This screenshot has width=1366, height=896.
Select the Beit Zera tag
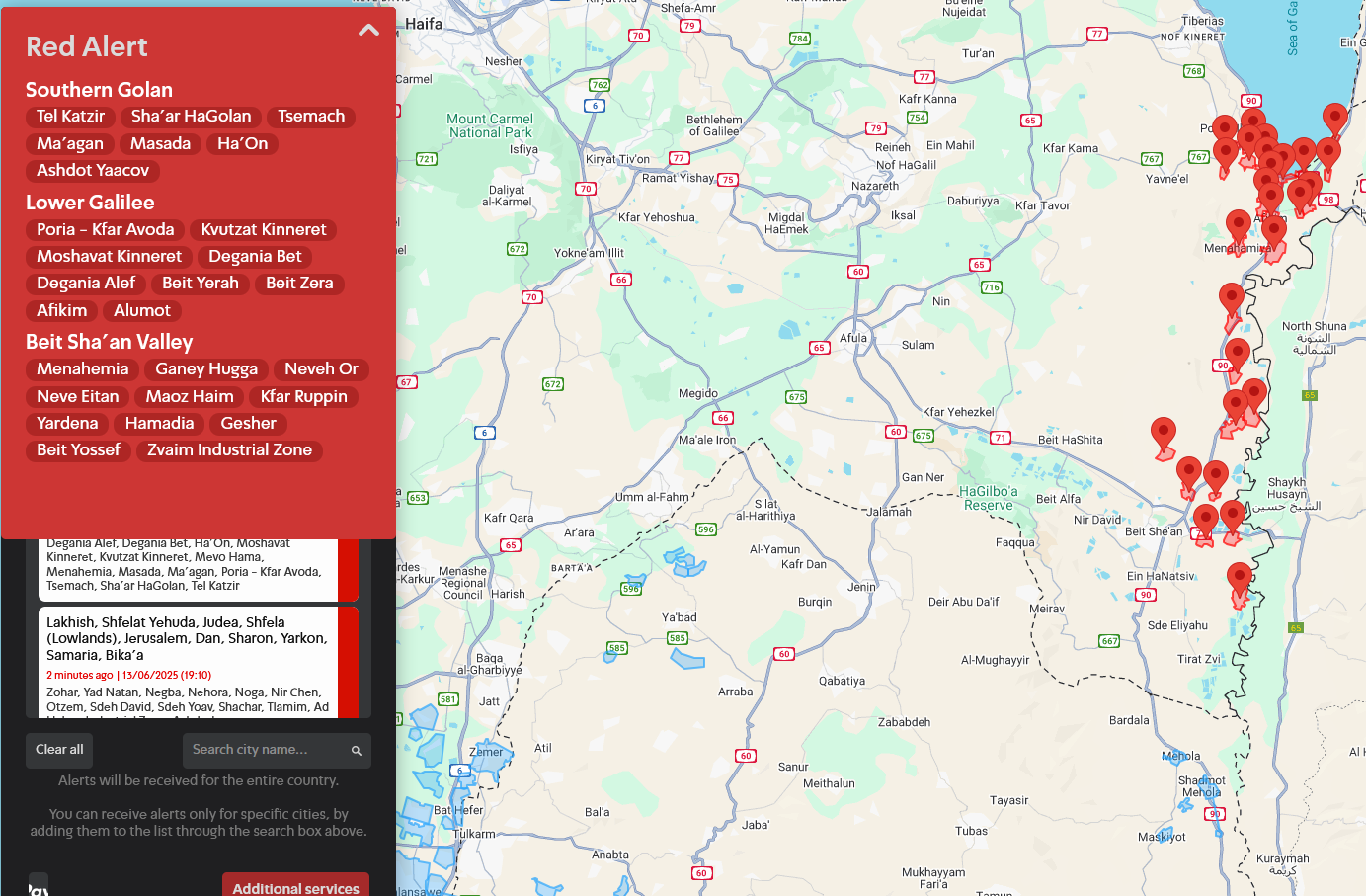point(299,284)
